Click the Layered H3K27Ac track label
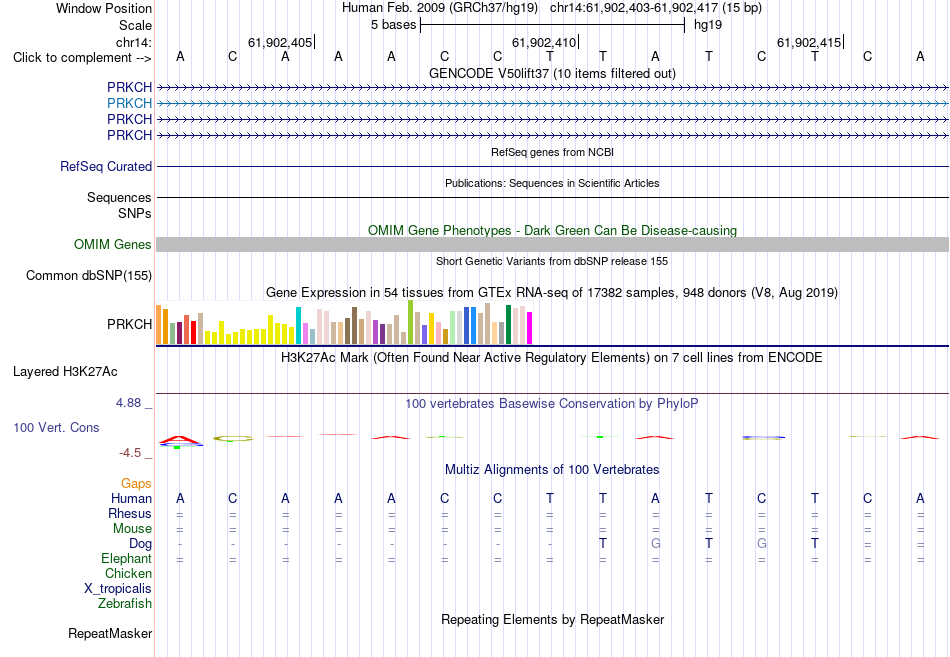 pyautogui.click(x=65, y=372)
